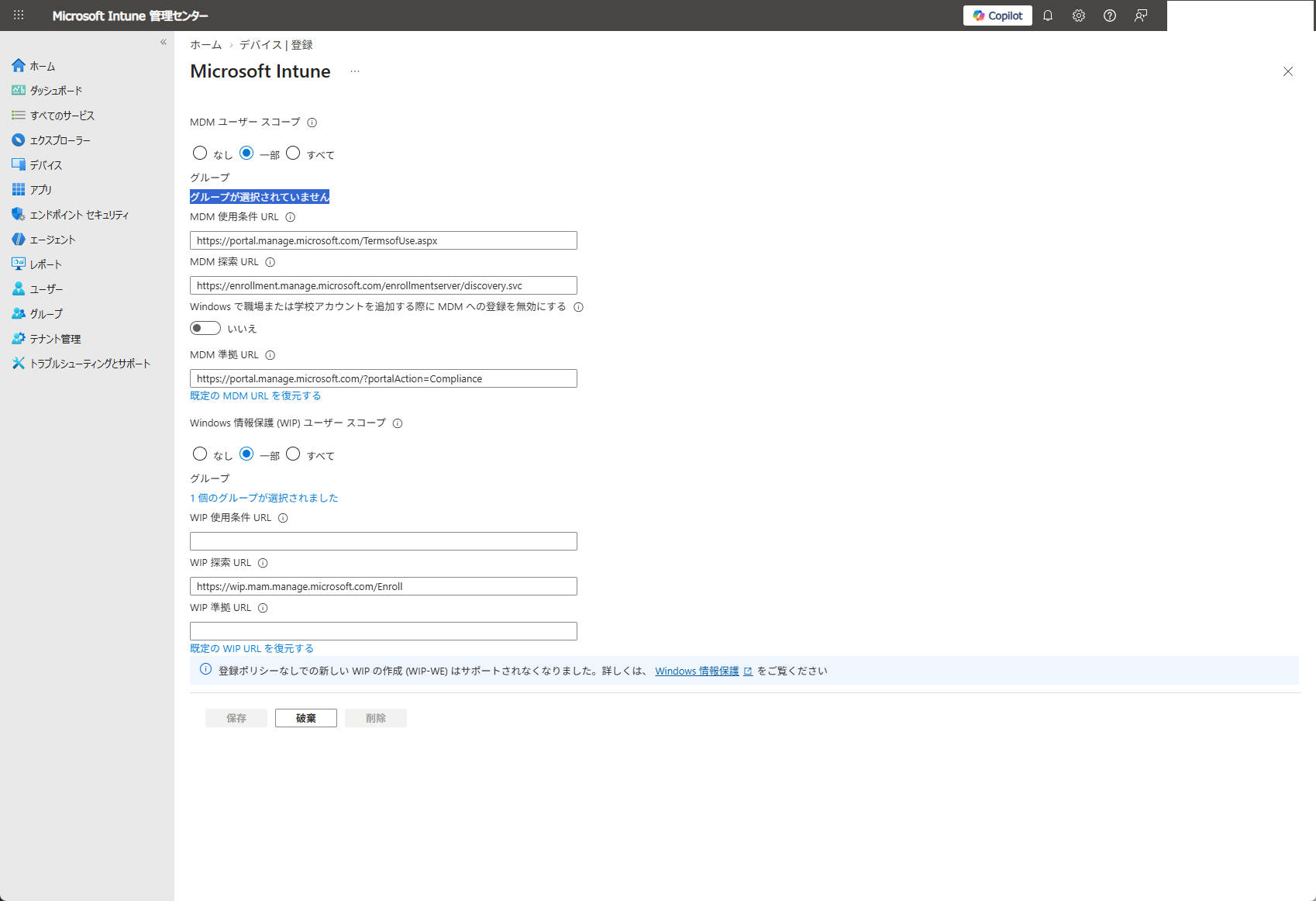
Task: Open the ellipsis menu next to Microsoft Intune
Action: (x=355, y=71)
